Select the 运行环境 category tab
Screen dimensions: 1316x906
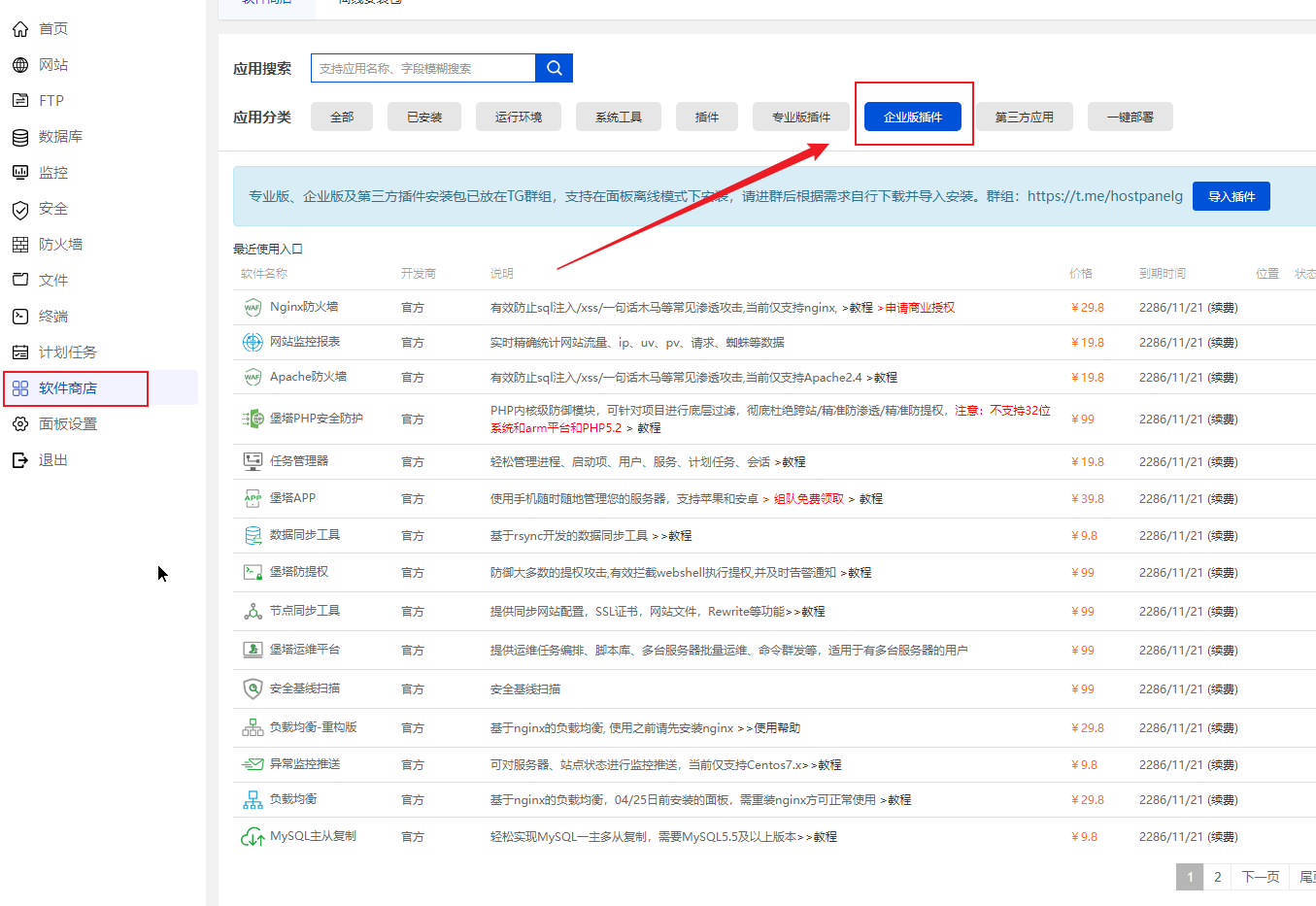519,117
